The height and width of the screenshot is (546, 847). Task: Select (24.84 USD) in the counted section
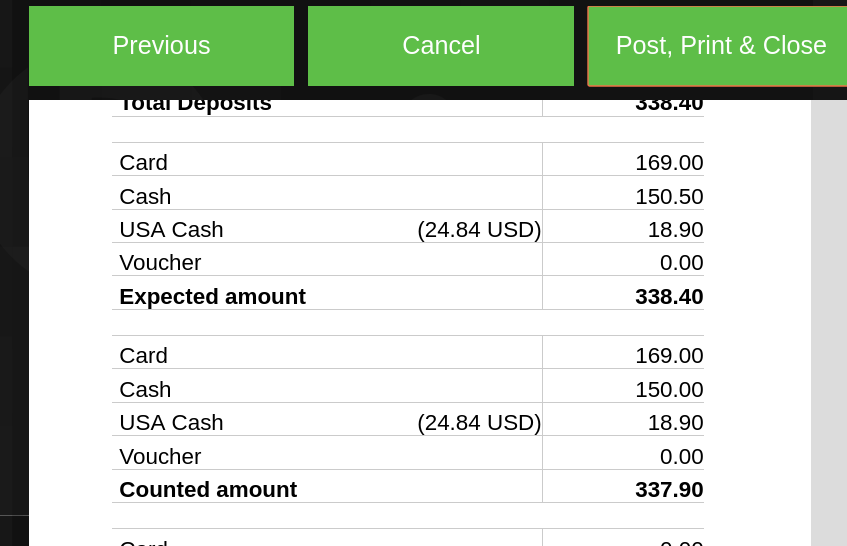coord(479,422)
